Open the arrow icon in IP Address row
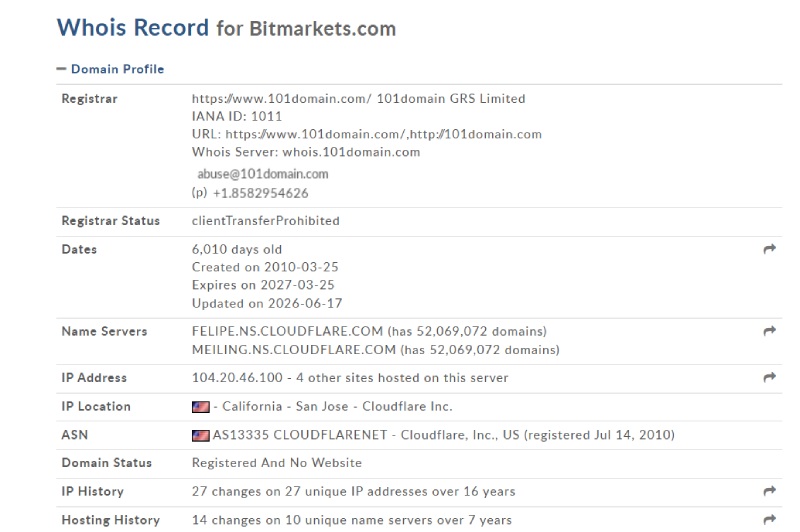Screen dimensions: 800x532 (769, 377)
